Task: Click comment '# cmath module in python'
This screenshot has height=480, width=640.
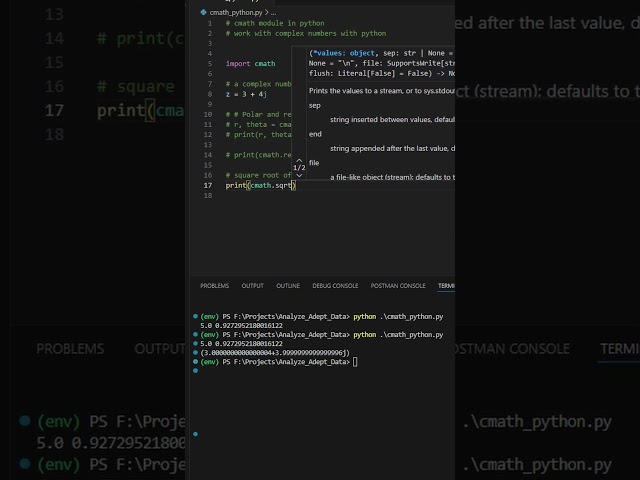Action: coord(275,23)
